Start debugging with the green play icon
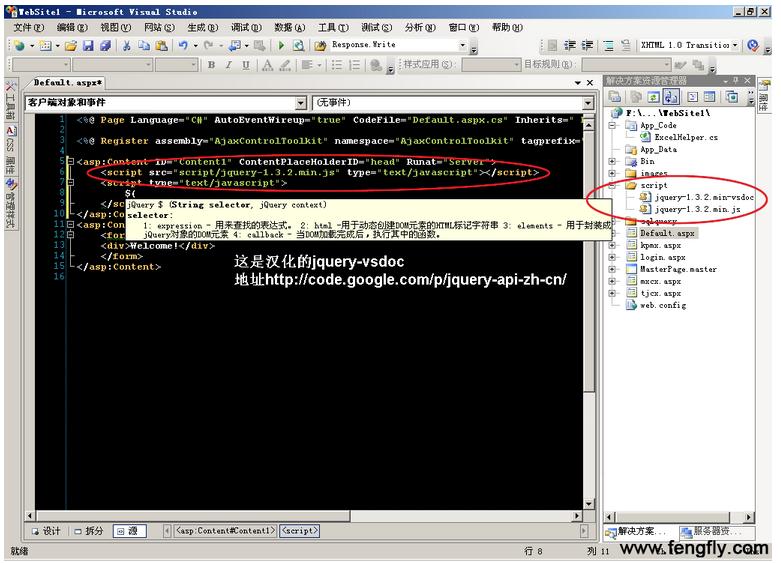781x563 pixels. (281, 46)
